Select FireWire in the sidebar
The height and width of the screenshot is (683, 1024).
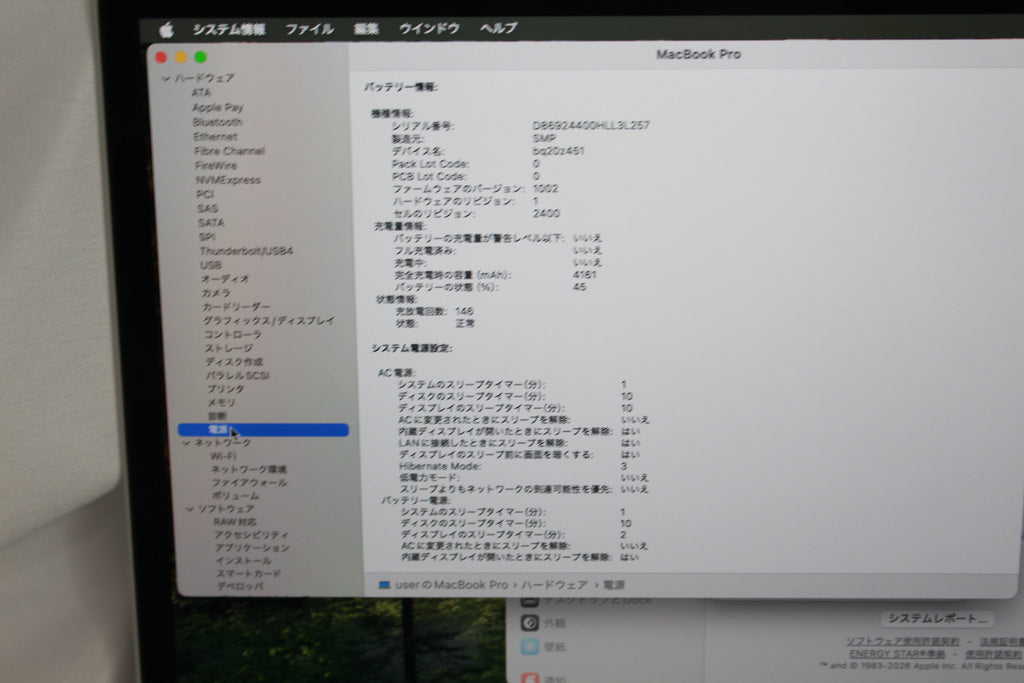[x=216, y=165]
